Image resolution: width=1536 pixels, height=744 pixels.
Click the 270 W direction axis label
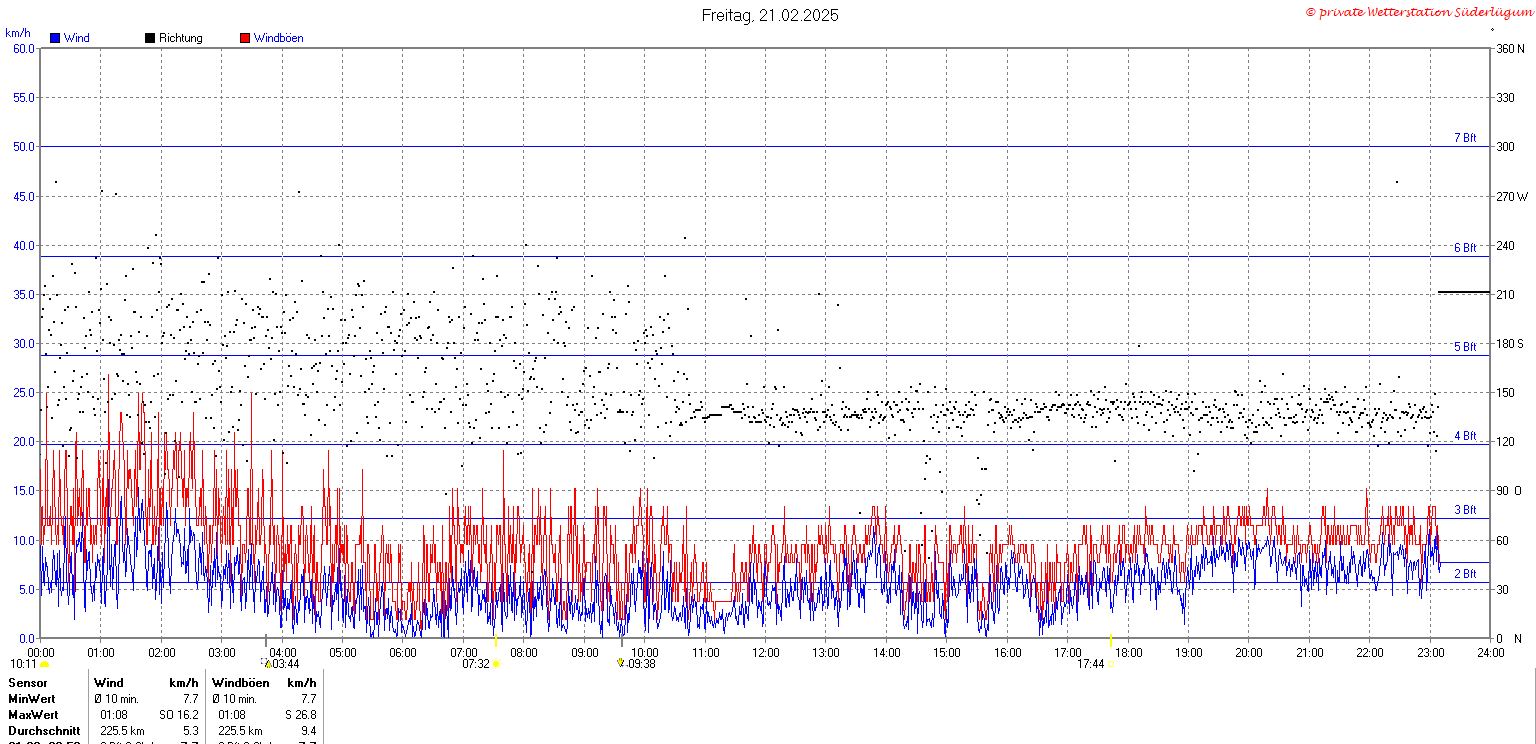coord(1511,196)
